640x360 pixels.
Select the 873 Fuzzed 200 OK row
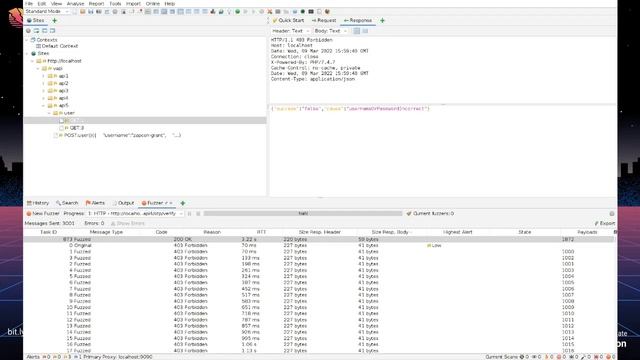click(318, 240)
